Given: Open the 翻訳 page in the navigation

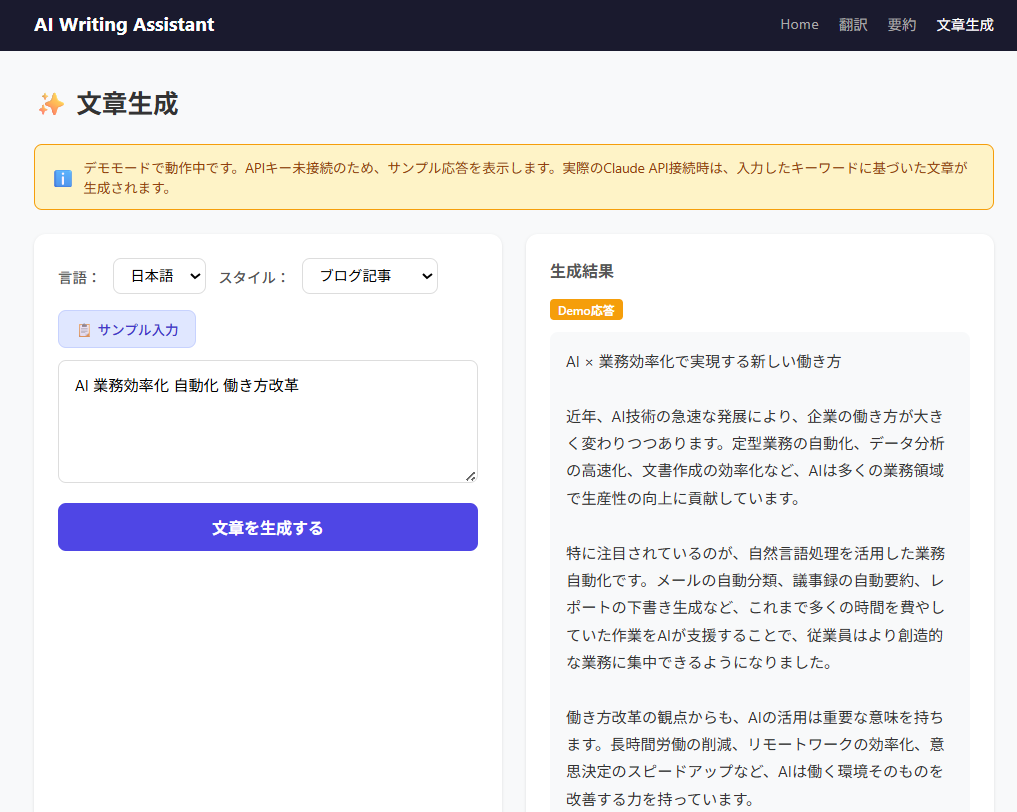Looking at the screenshot, I should click(853, 25).
